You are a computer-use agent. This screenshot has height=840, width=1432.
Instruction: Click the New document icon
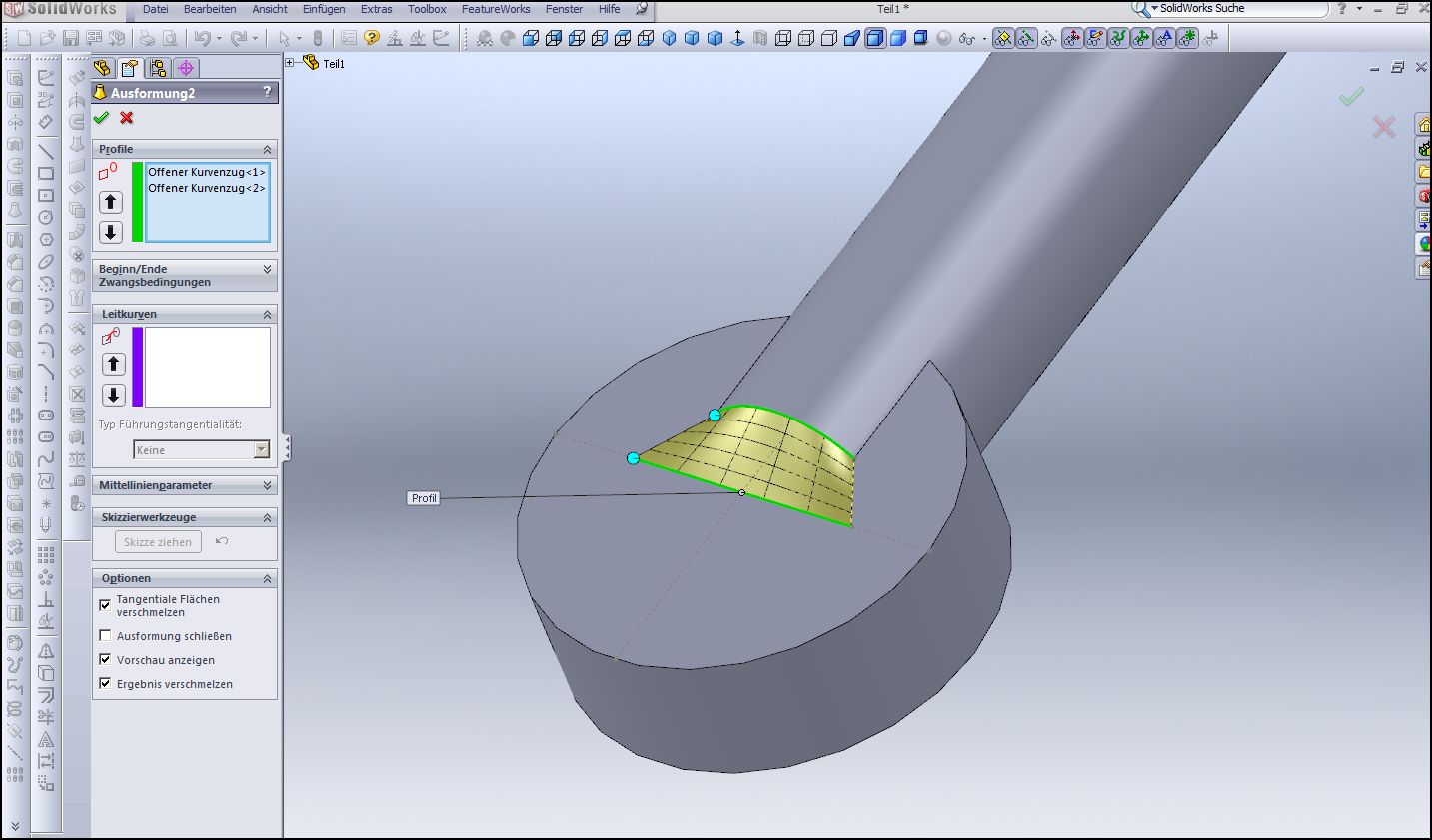24,38
